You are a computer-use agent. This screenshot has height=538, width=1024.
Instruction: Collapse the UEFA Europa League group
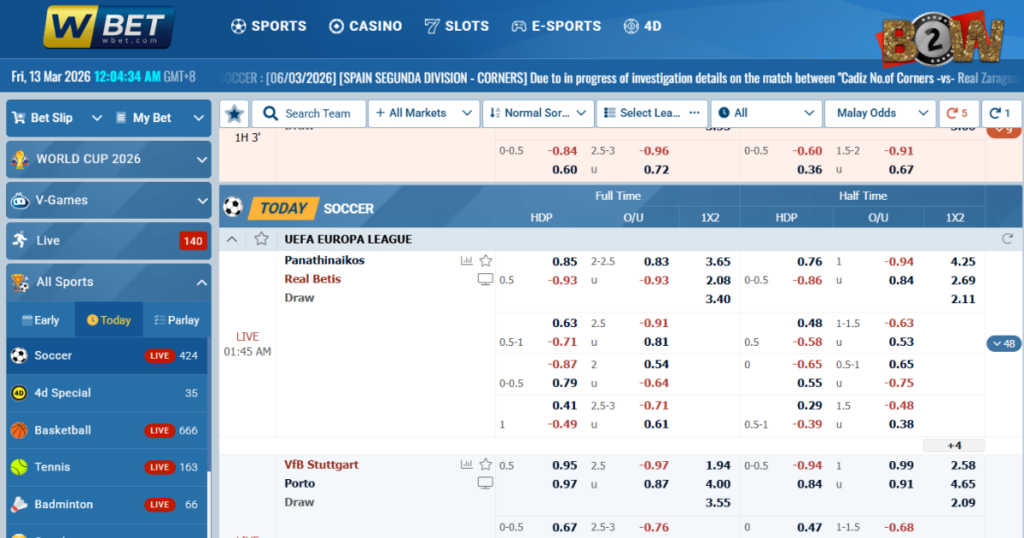[x=232, y=239]
